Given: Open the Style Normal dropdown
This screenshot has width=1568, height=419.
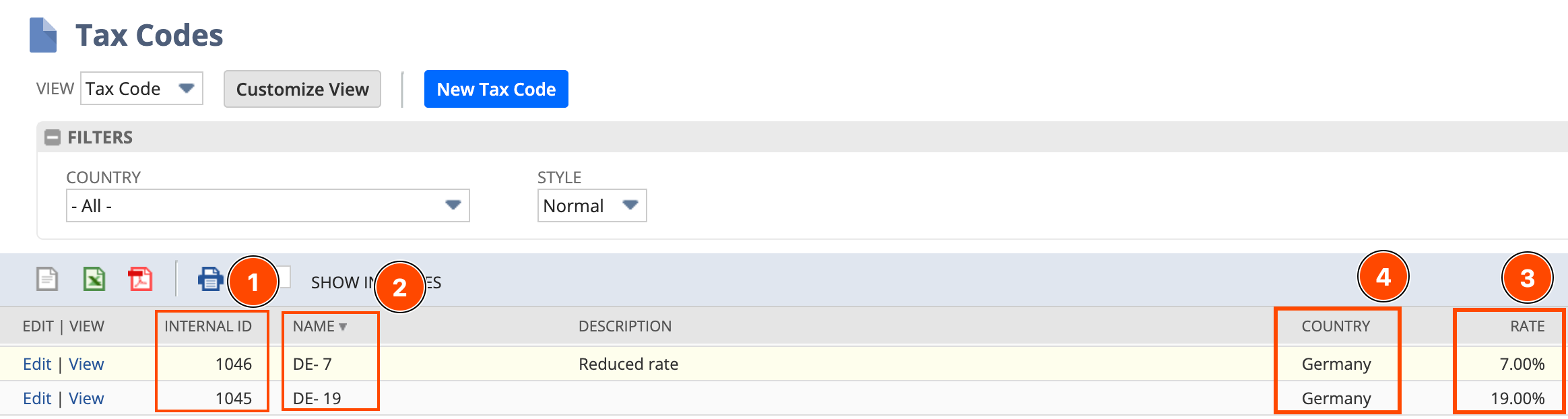Looking at the screenshot, I should point(591,205).
